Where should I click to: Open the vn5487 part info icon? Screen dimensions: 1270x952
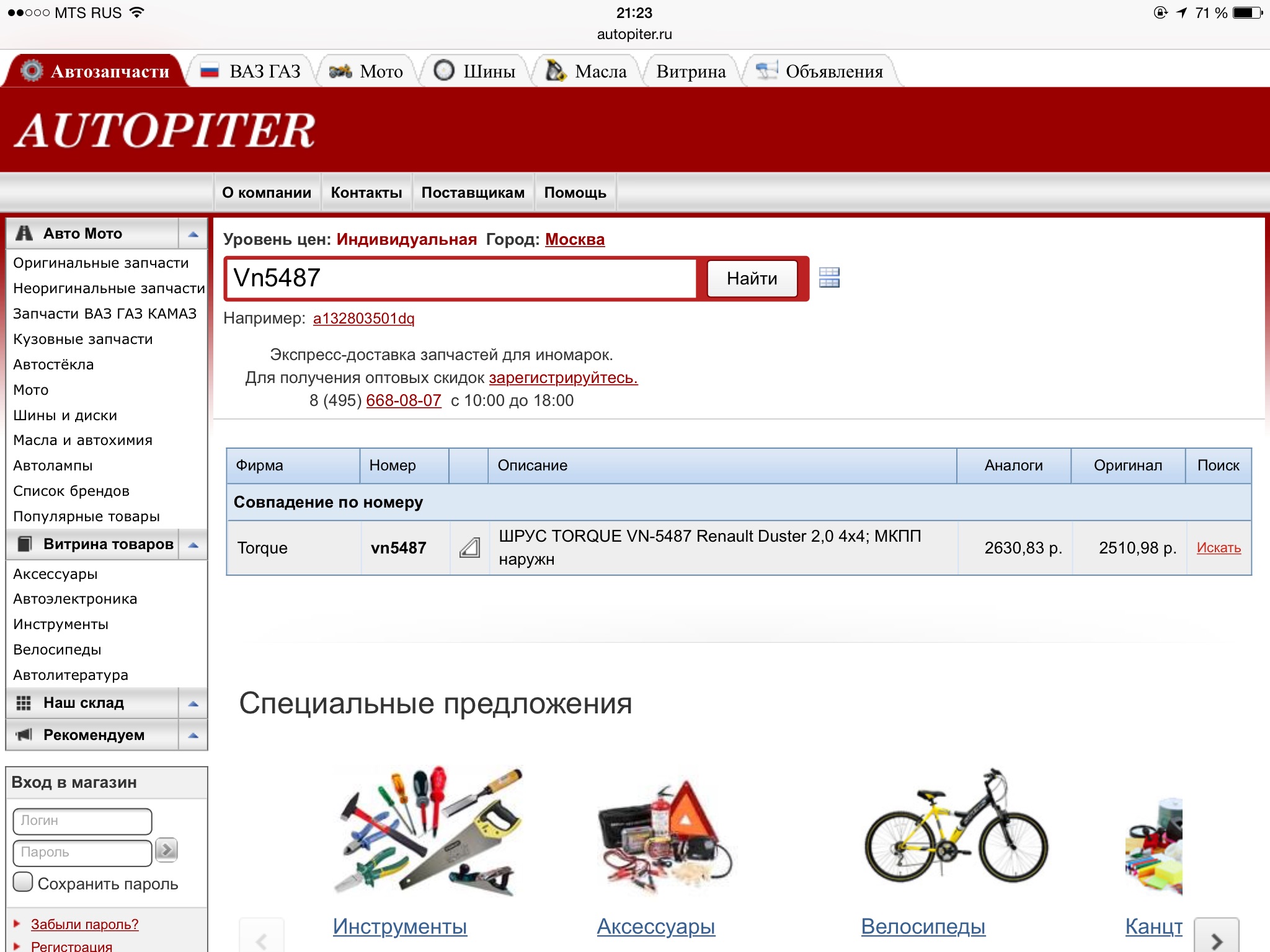(x=469, y=547)
